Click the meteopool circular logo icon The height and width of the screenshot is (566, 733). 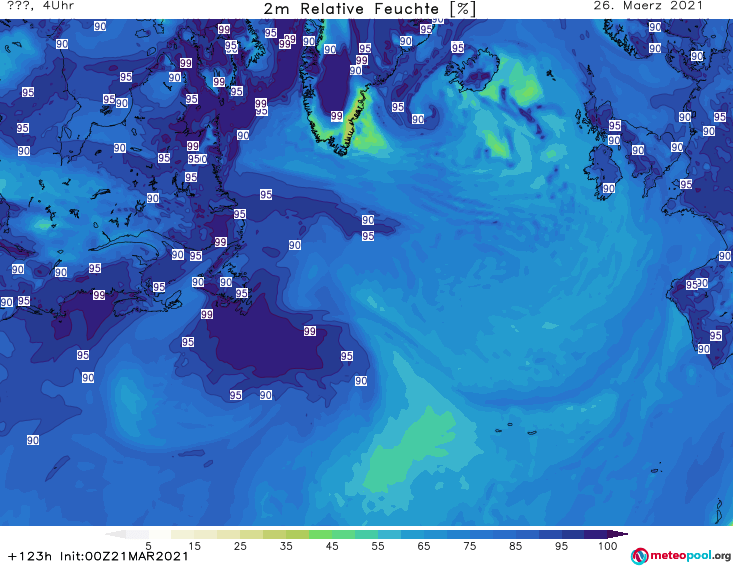click(640, 556)
